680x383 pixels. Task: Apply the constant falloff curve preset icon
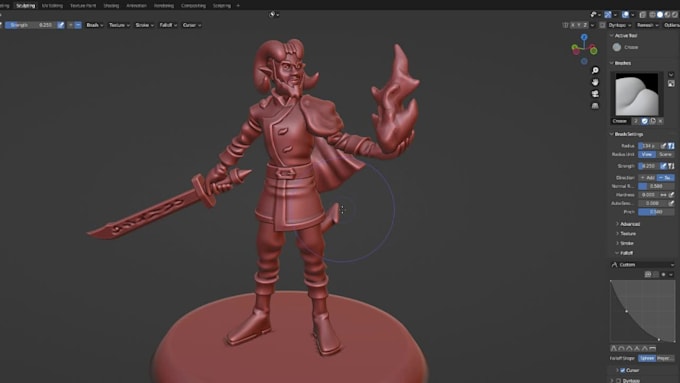653,348
